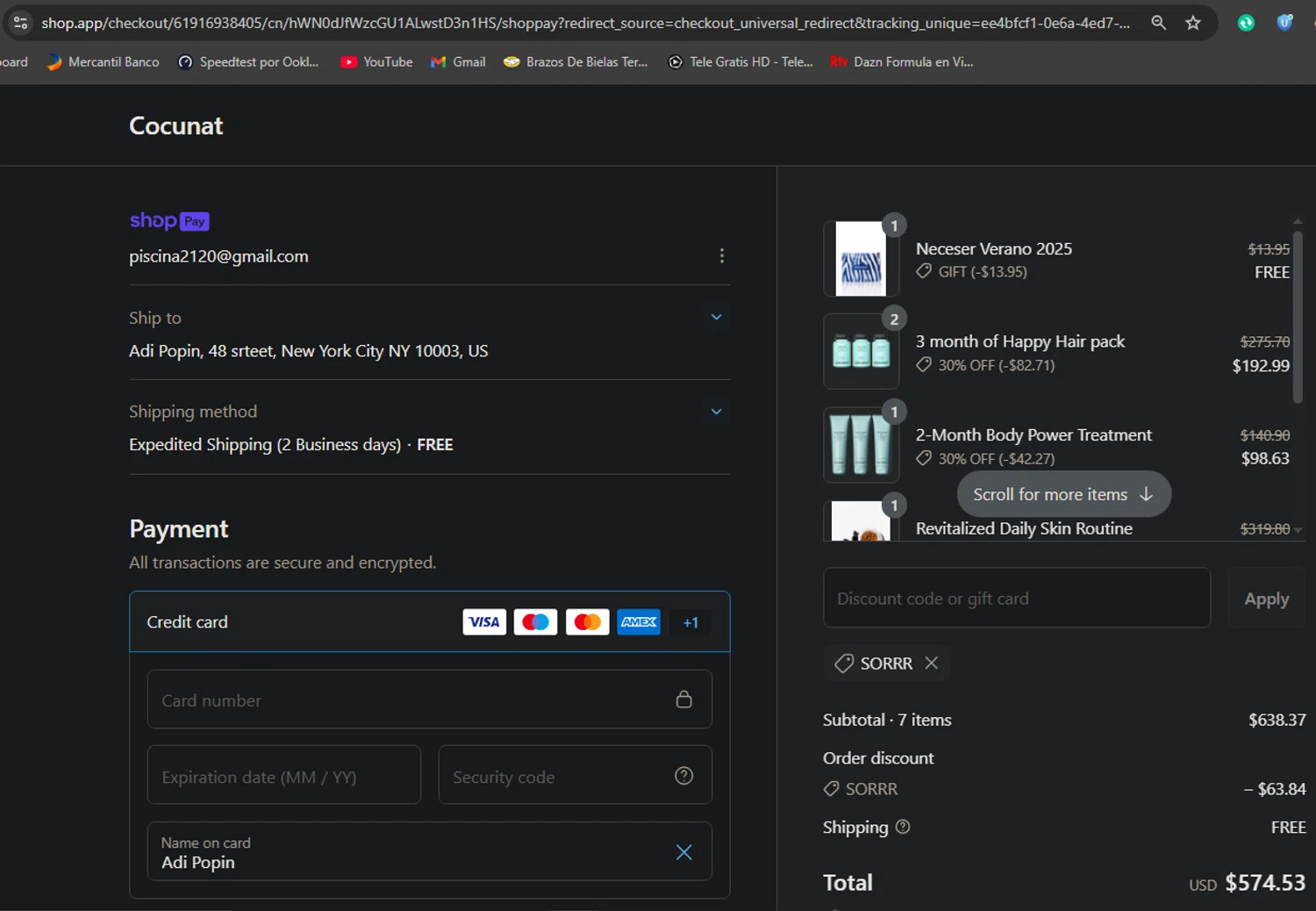Click the browser address bar URL
Screen dimensions: 1316x911
click(x=585, y=23)
